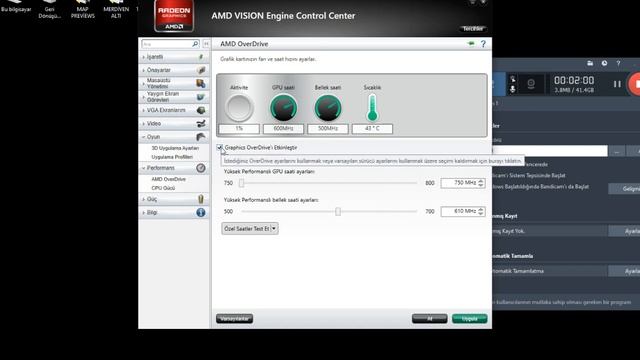Click the Bellek saati gauge
This screenshot has width=640, height=360.
[328, 108]
